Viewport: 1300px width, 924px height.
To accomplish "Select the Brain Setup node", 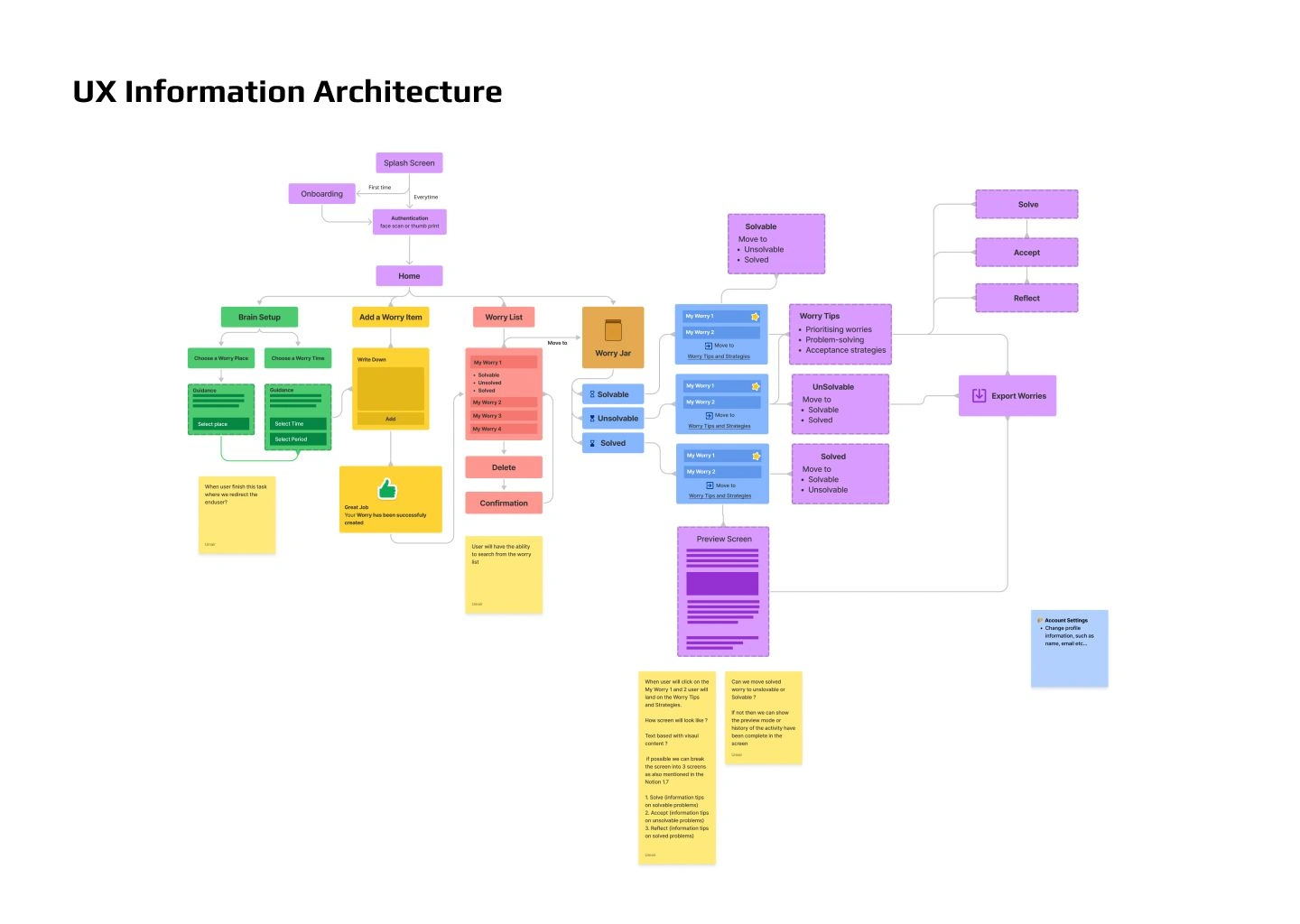I will 259,318.
